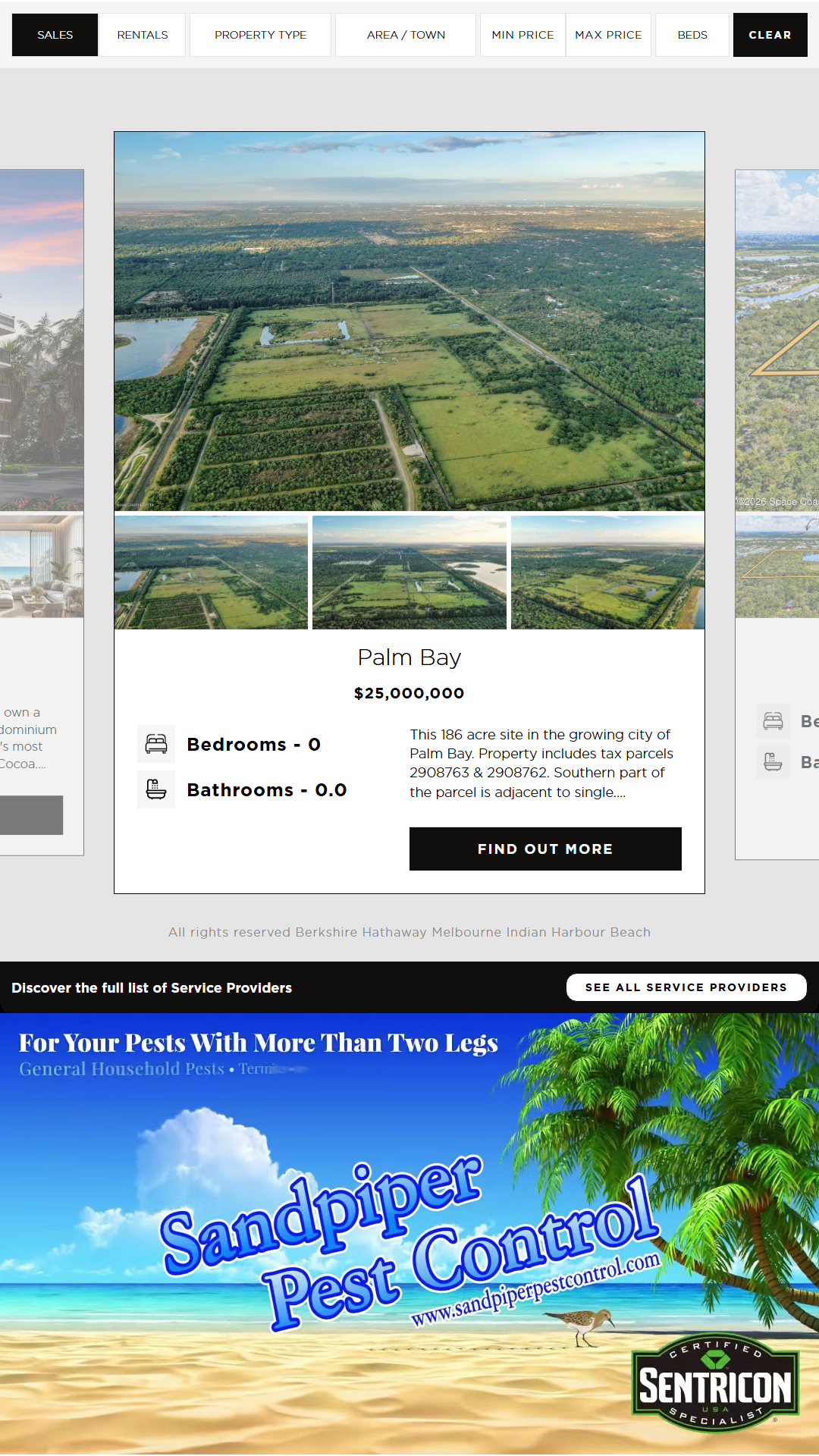
Task: Open the Sandpiper Pest Control website link
Action: pyautogui.click(x=535, y=1289)
